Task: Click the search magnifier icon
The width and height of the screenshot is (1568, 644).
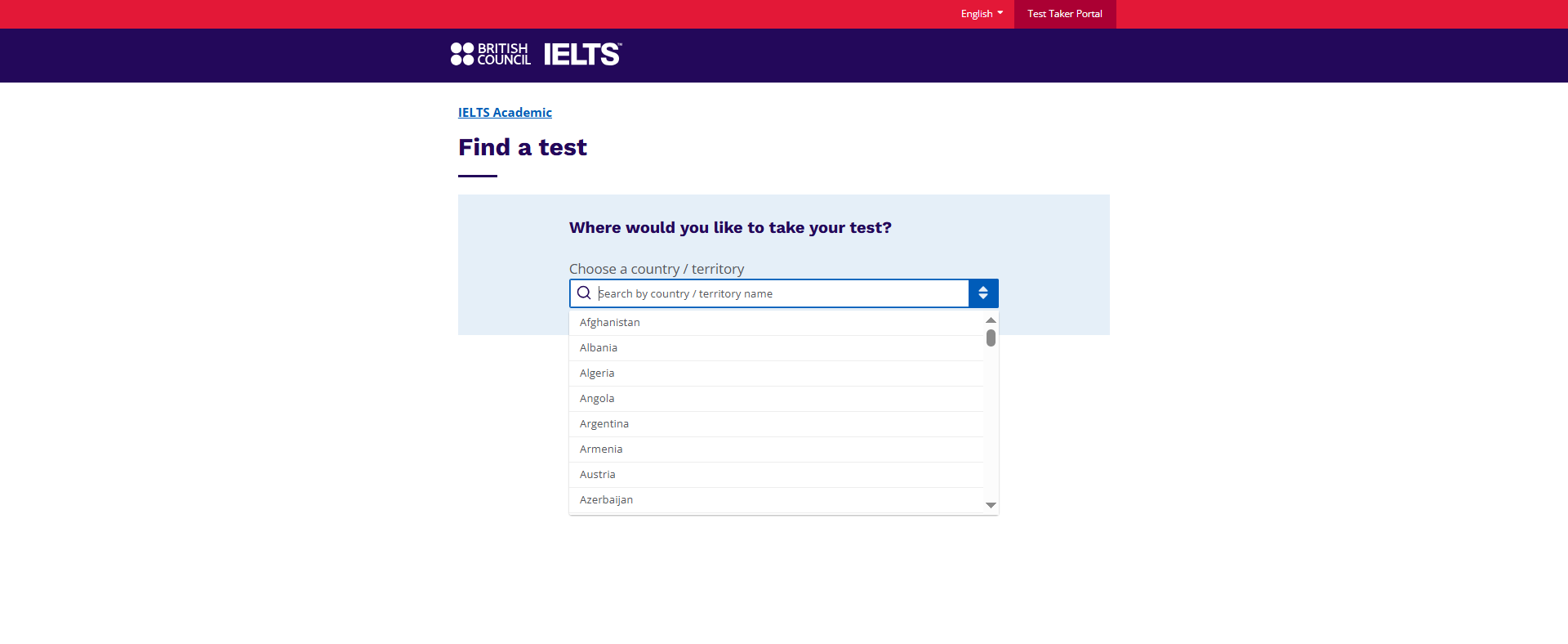Action: coord(584,293)
